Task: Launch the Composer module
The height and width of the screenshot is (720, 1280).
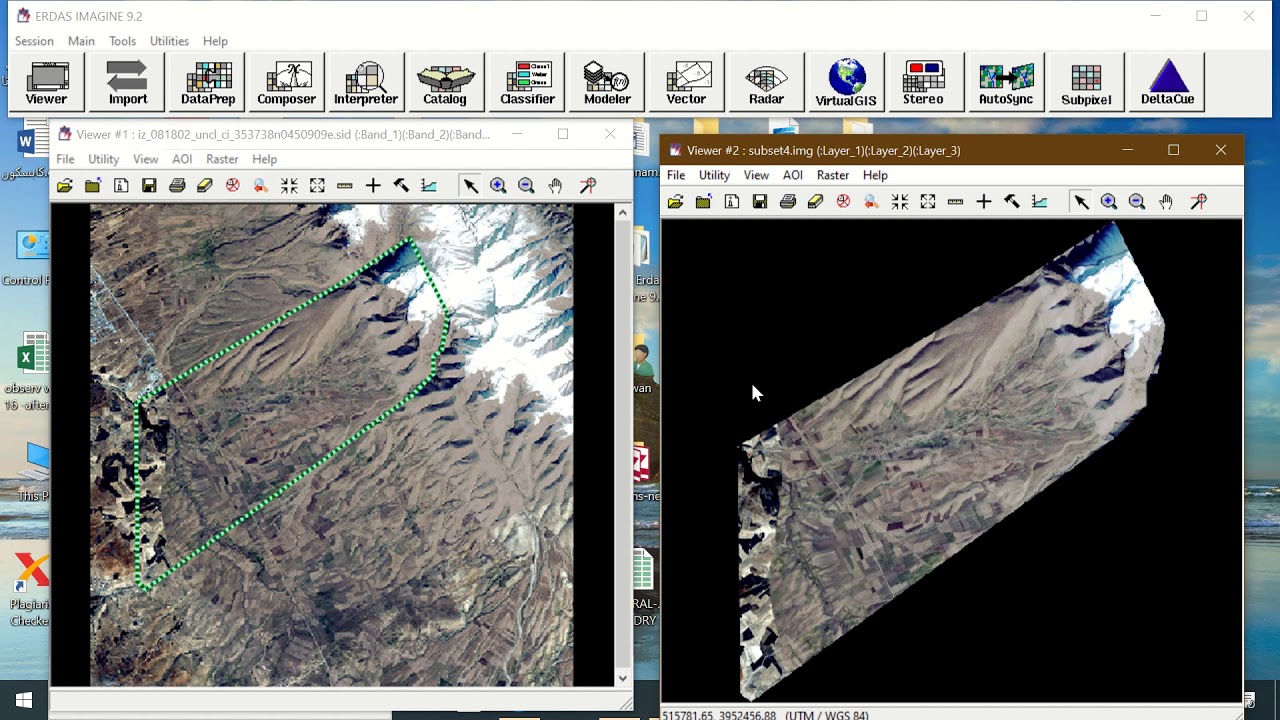Action: click(x=286, y=82)
